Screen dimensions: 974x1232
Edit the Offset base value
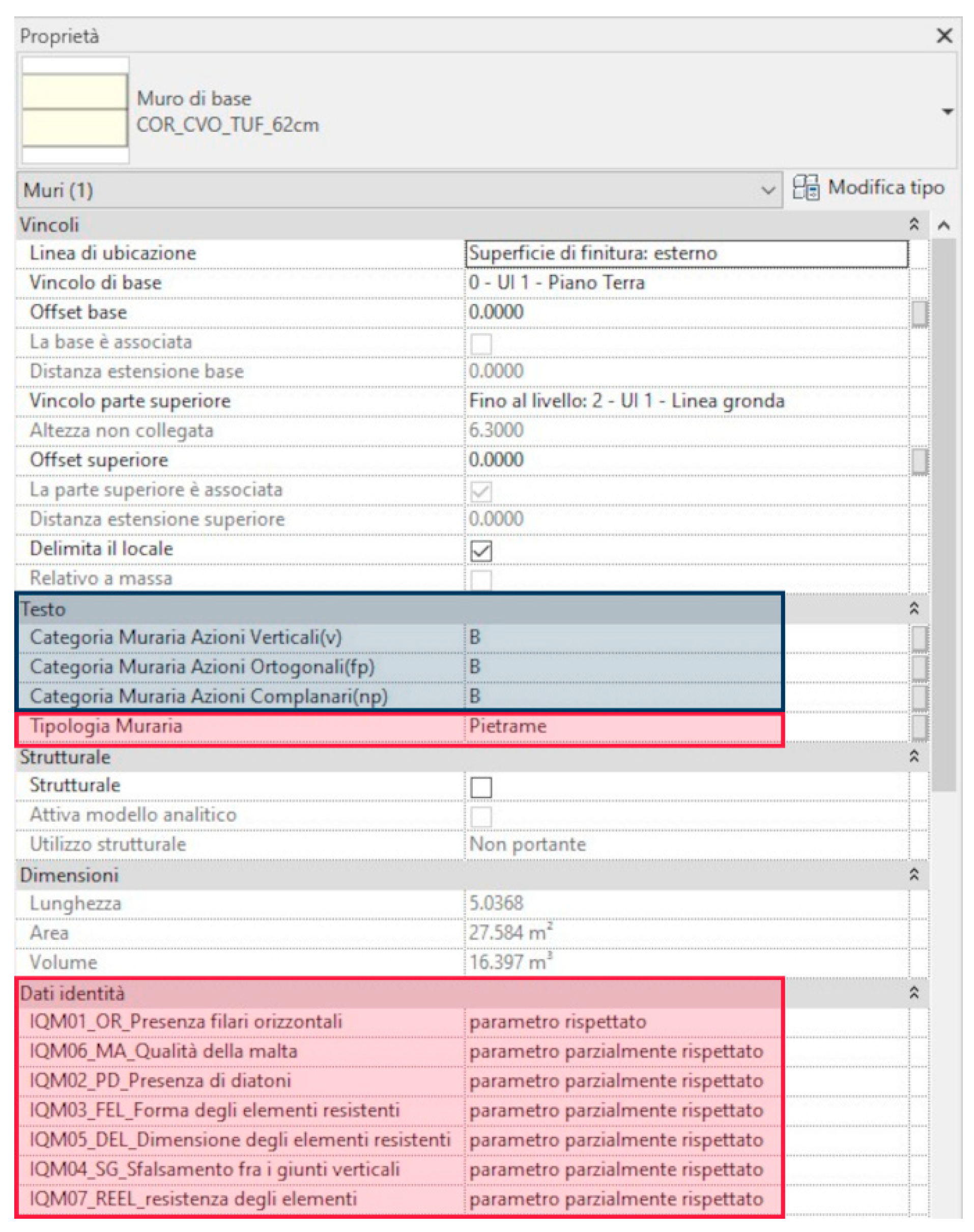pos(687,313)
